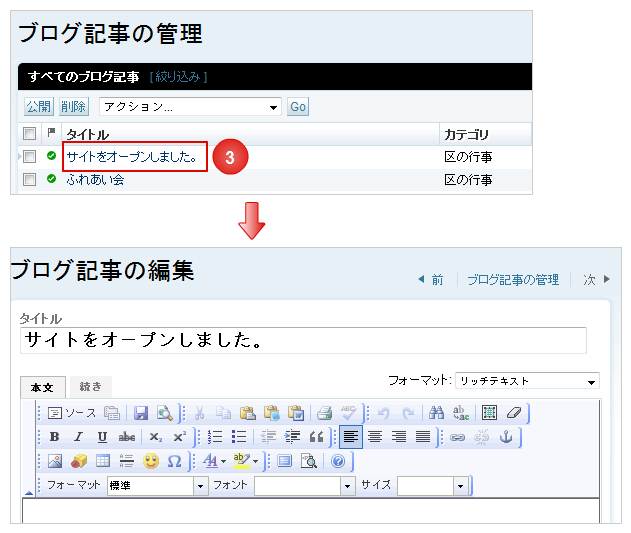Open the フォーマット 標準 paragraph dropdown
Screen dimensions: 631x533
tap(158, 486)
